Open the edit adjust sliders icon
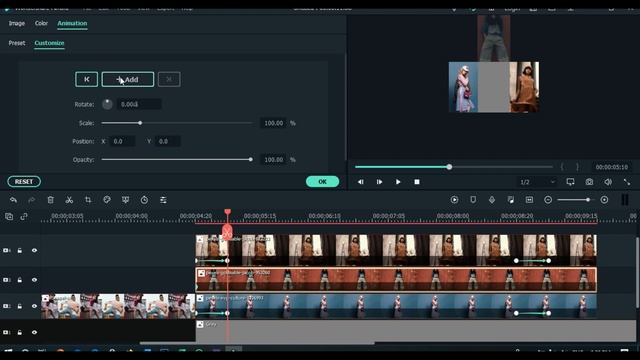 tap(163, 200)
